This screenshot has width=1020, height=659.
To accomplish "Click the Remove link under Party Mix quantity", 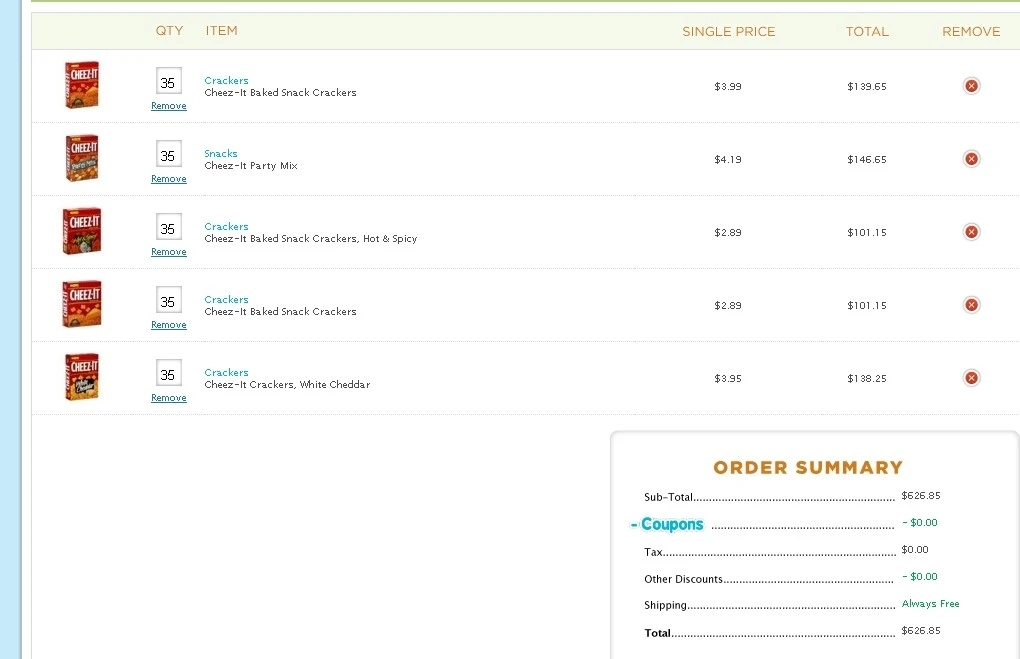I will coord(168,179).
